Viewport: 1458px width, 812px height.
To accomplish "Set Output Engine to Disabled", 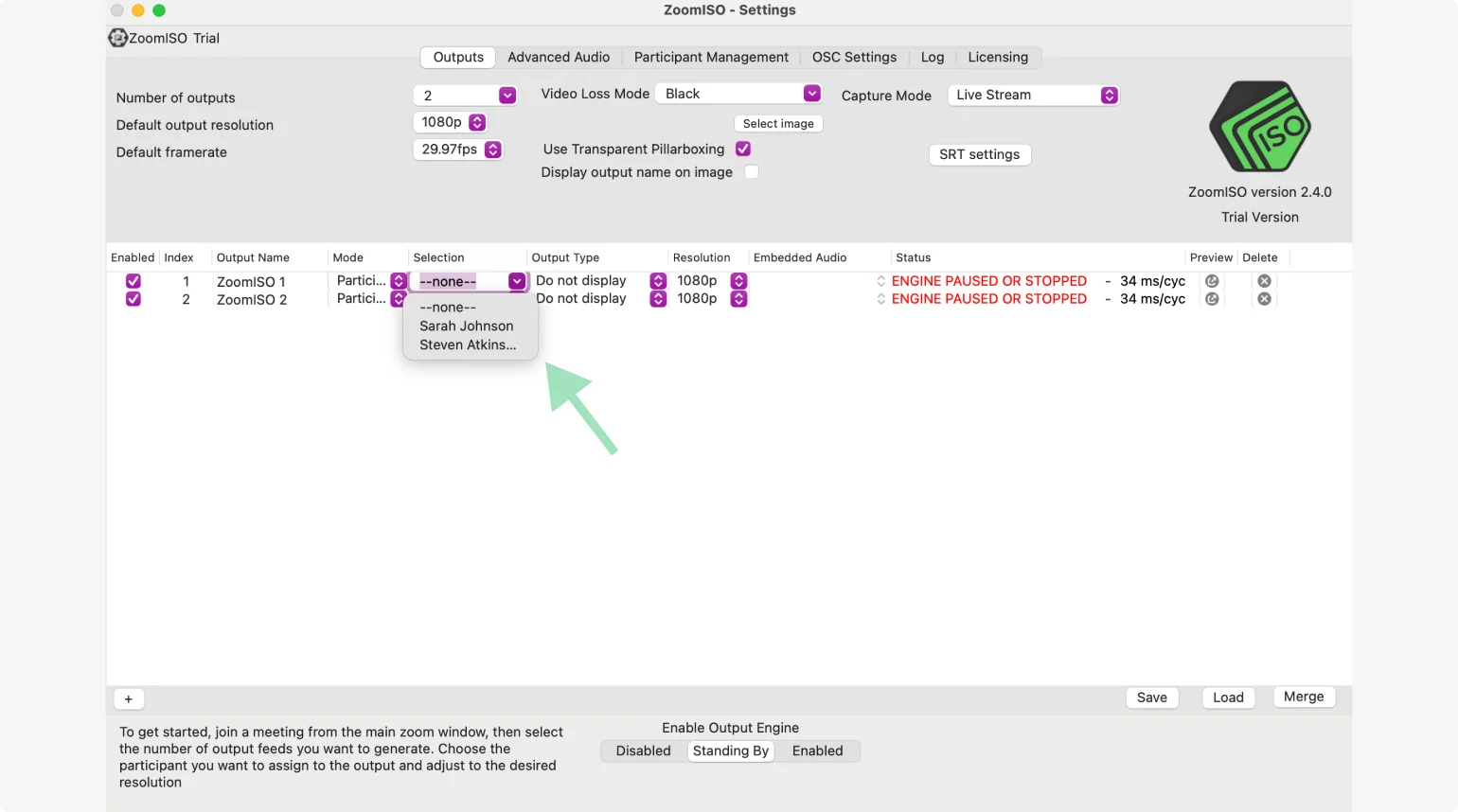I will 644,751.
